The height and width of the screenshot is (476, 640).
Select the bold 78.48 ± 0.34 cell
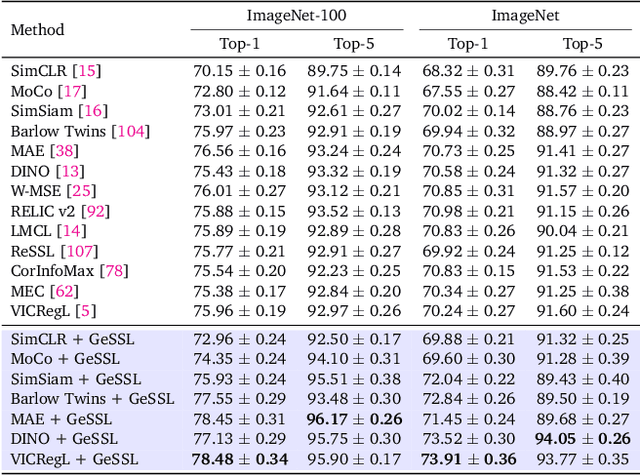pos(238,459)
